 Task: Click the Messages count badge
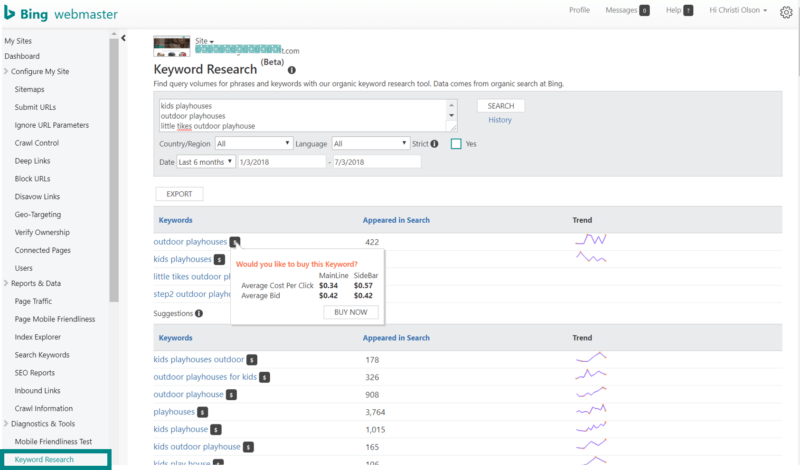(x=644, y=10)
